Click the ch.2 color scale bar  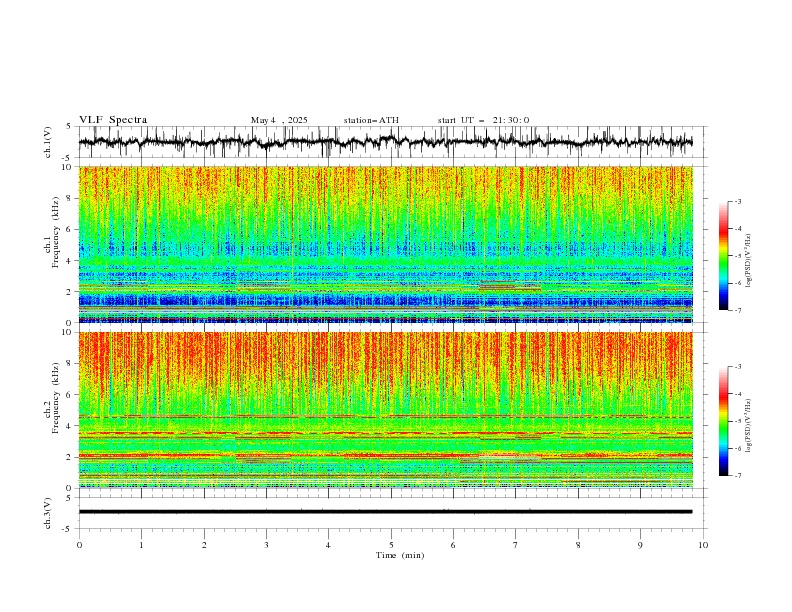point(723,421)
